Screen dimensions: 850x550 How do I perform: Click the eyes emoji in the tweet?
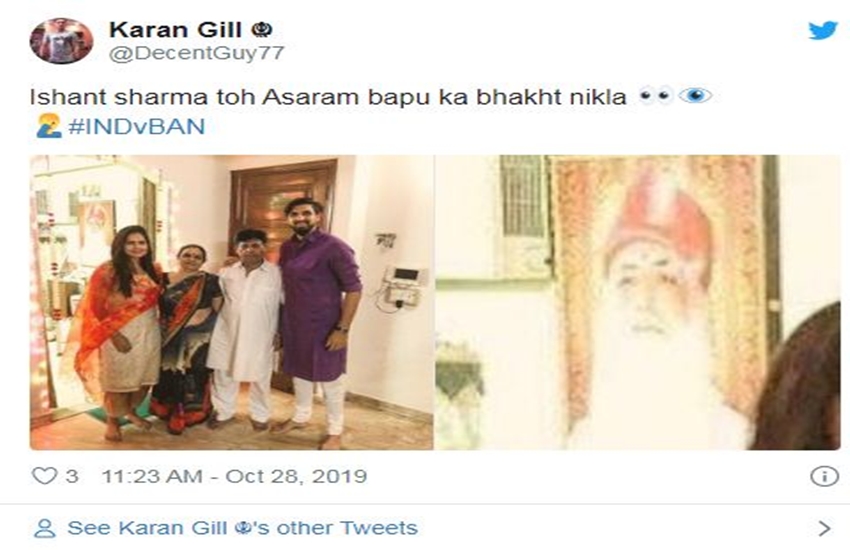coord(655,96)
